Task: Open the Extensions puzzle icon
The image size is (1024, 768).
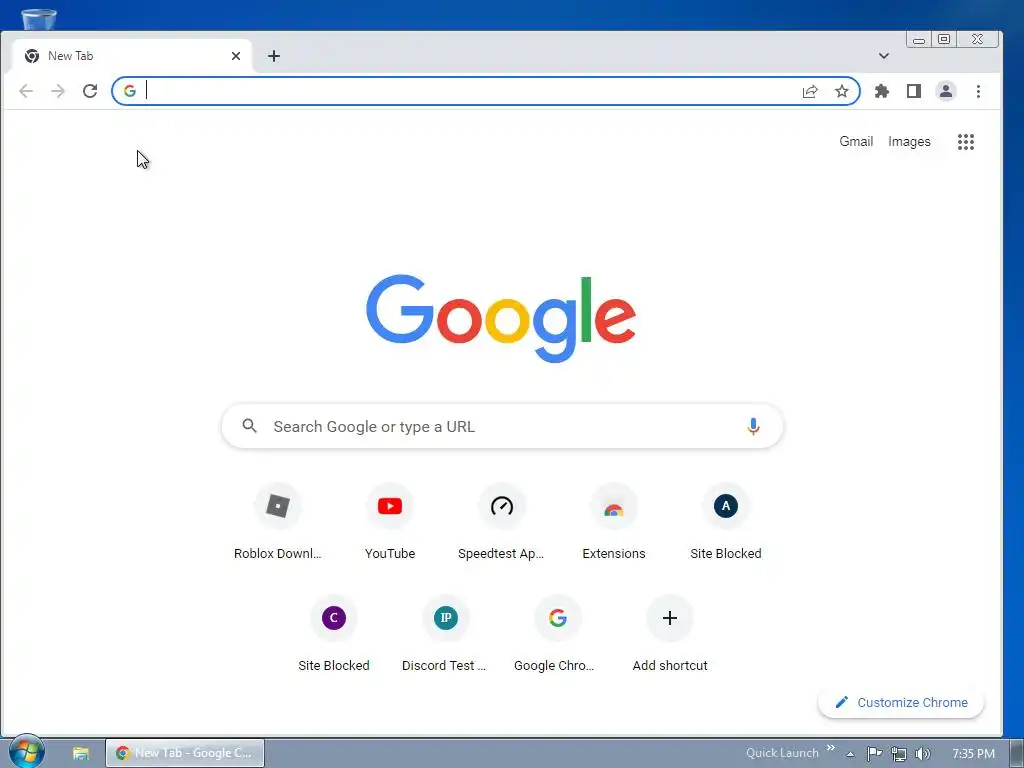Action: (x=882, y=91)
